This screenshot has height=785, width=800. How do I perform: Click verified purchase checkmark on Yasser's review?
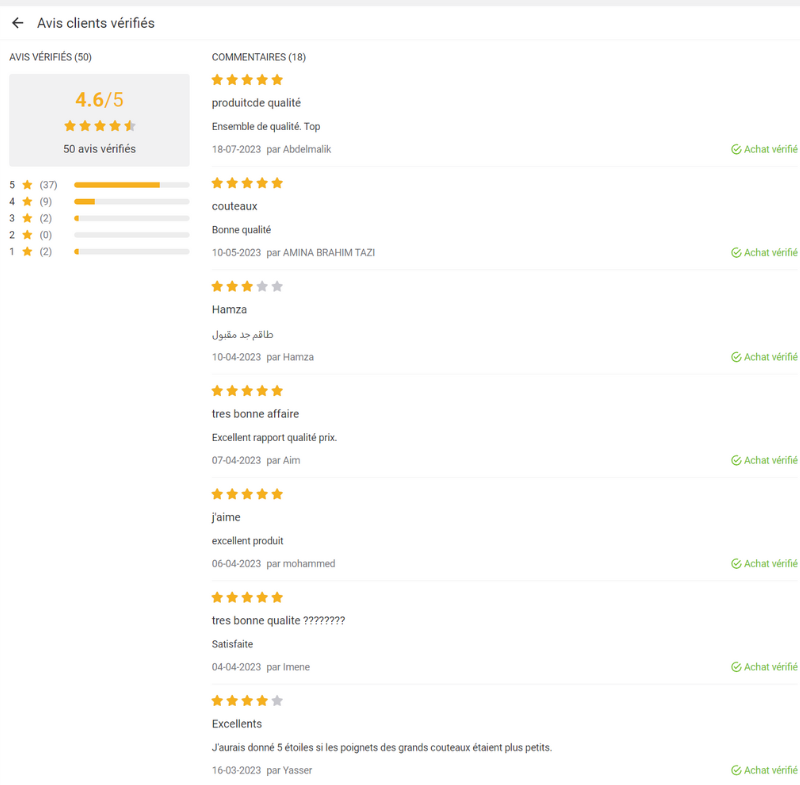tap(736, 771)
